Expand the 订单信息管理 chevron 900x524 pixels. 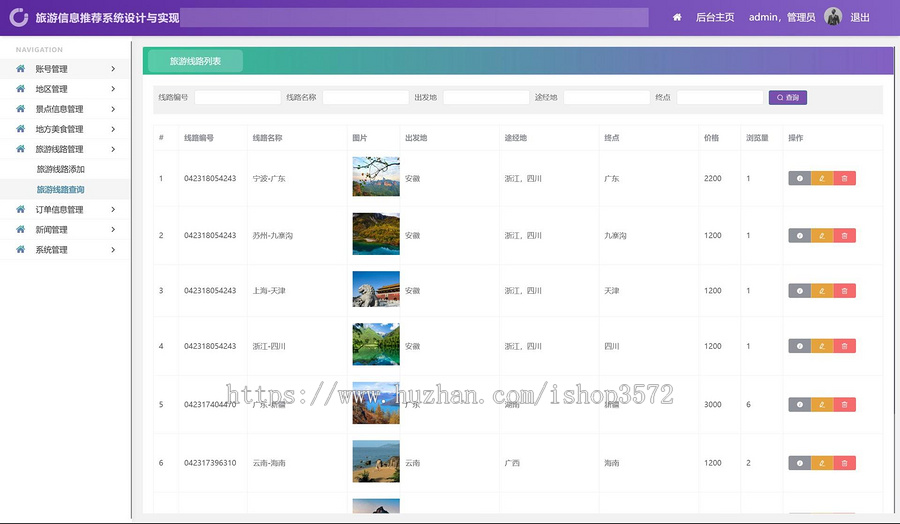click(113, 209)
